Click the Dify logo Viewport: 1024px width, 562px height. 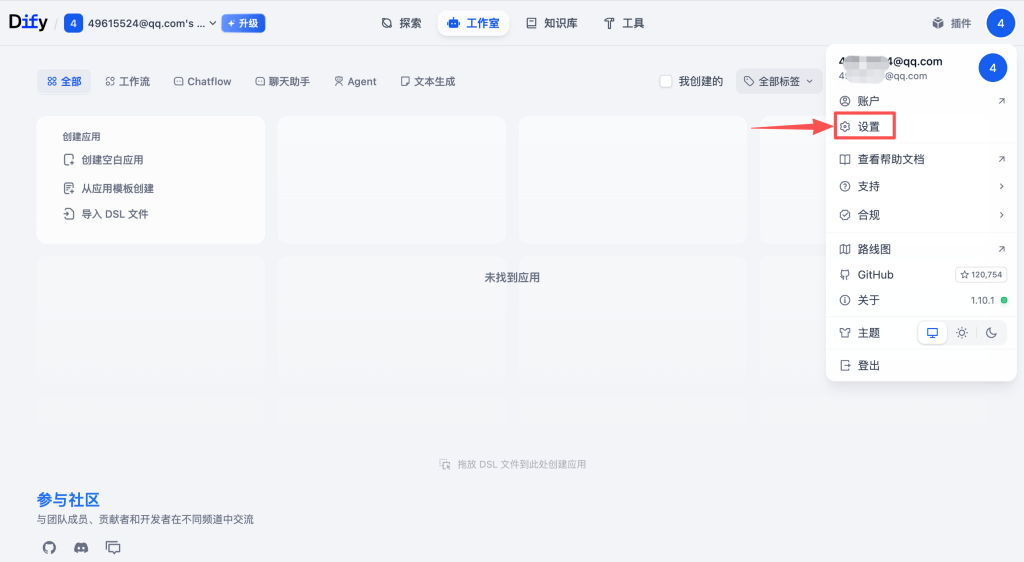[x=28, y=22]
